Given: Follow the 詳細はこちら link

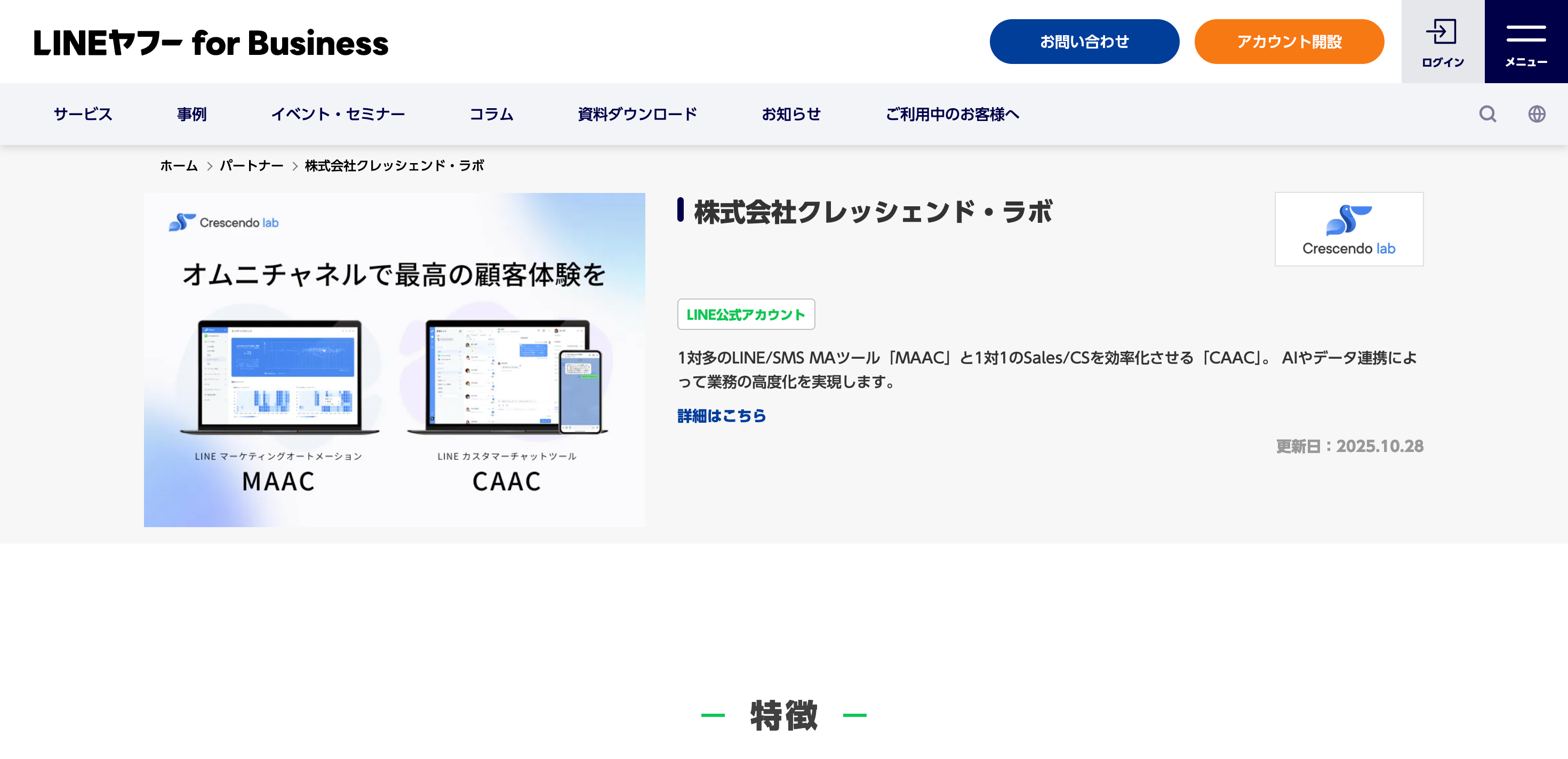Looking at the screenshot, I should tap(721, 416).
